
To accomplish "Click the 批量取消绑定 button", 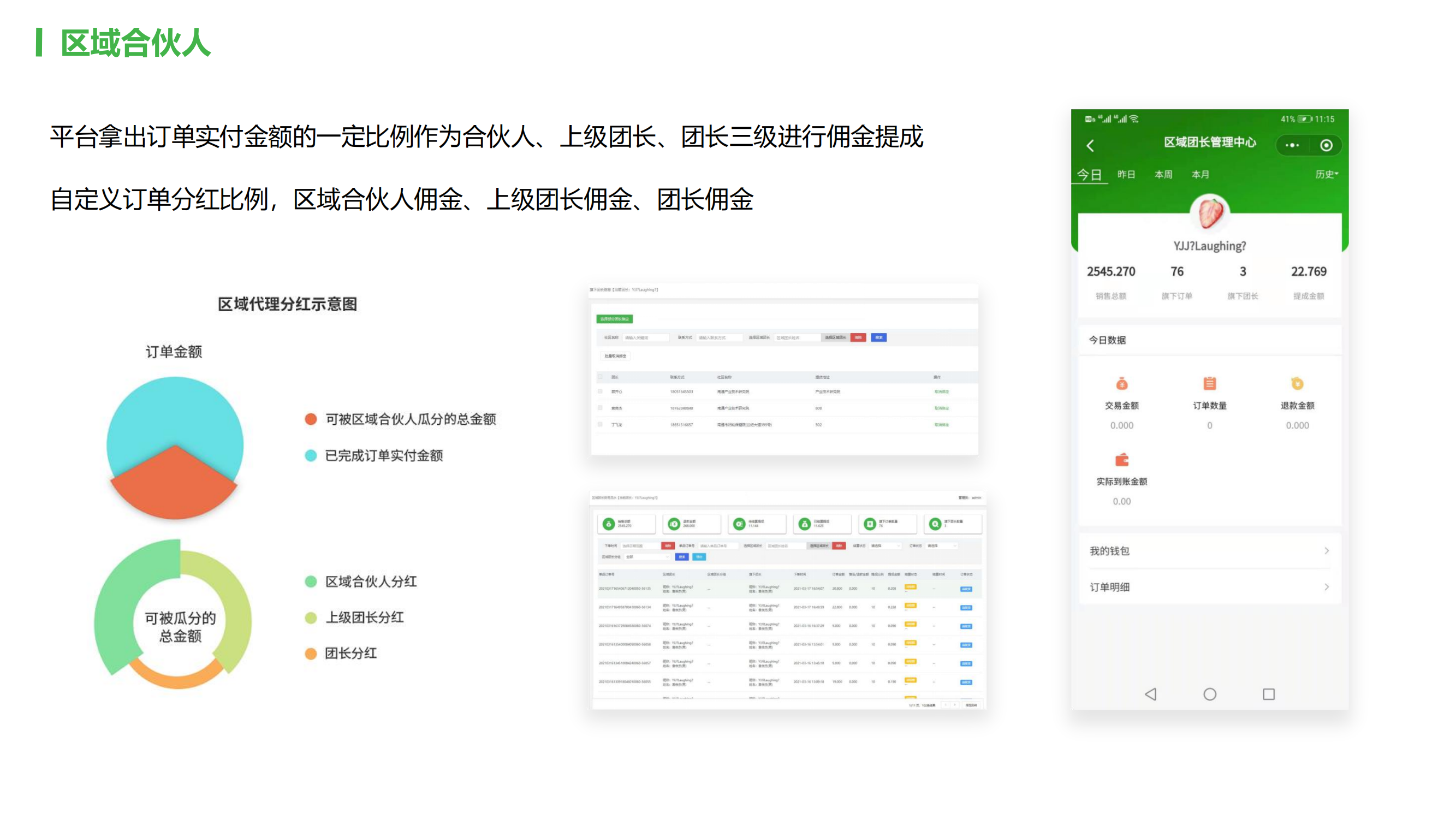I will click(x=615, y=356).
